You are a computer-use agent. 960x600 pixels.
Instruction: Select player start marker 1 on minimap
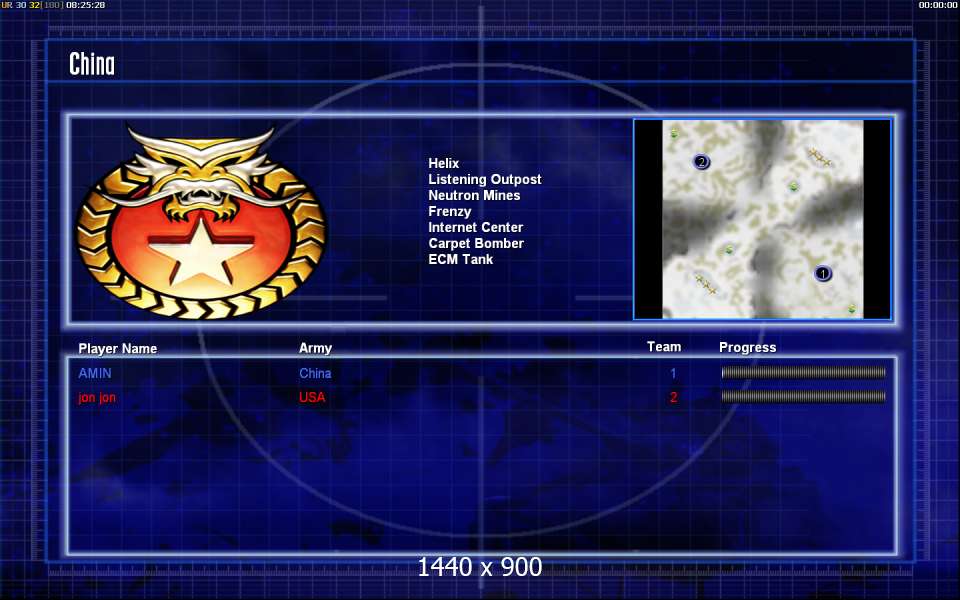pos(823,273)
